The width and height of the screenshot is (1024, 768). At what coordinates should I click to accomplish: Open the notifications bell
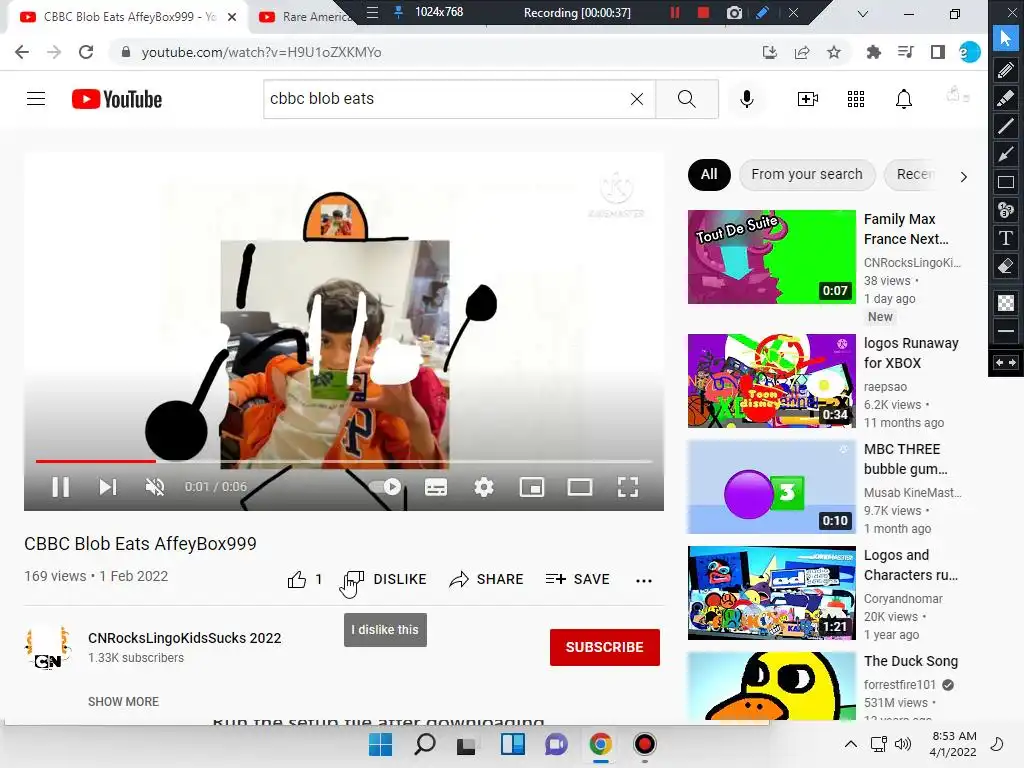click(x=904, y=99)
